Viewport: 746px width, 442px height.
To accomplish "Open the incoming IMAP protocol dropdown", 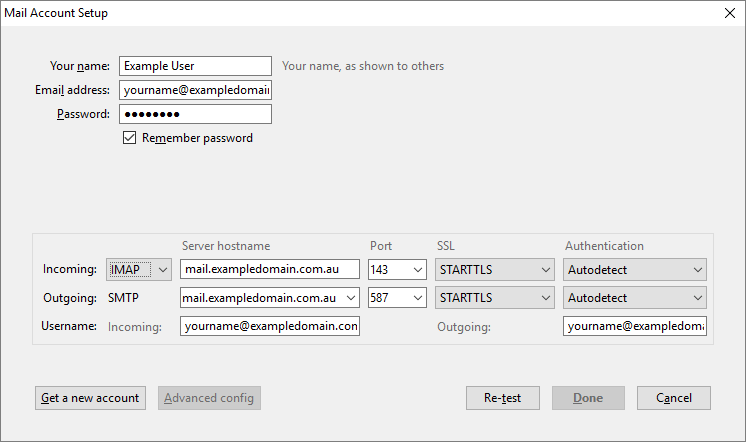I will (x=138, y=269).
